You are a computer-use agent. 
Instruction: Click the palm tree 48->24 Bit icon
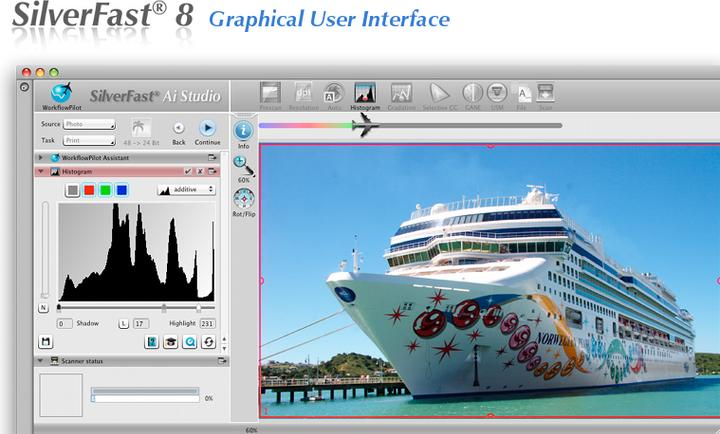(139, 128)
